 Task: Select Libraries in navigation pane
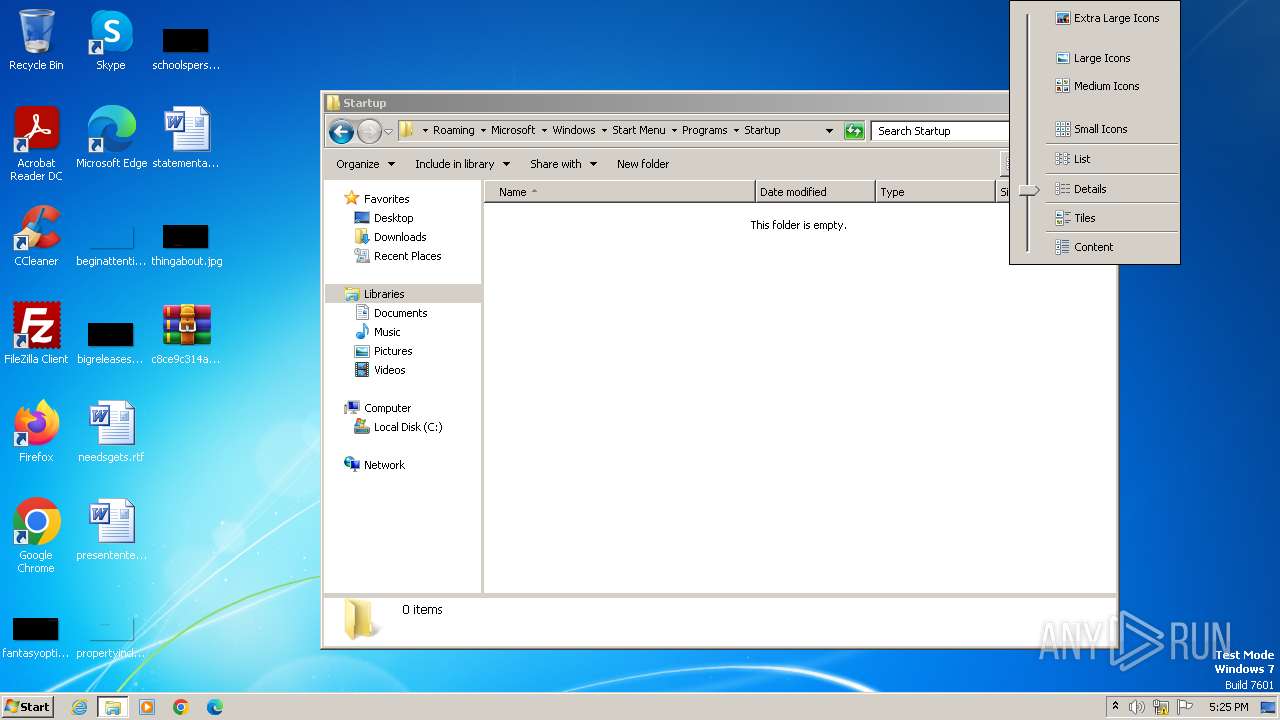[375, 294]
